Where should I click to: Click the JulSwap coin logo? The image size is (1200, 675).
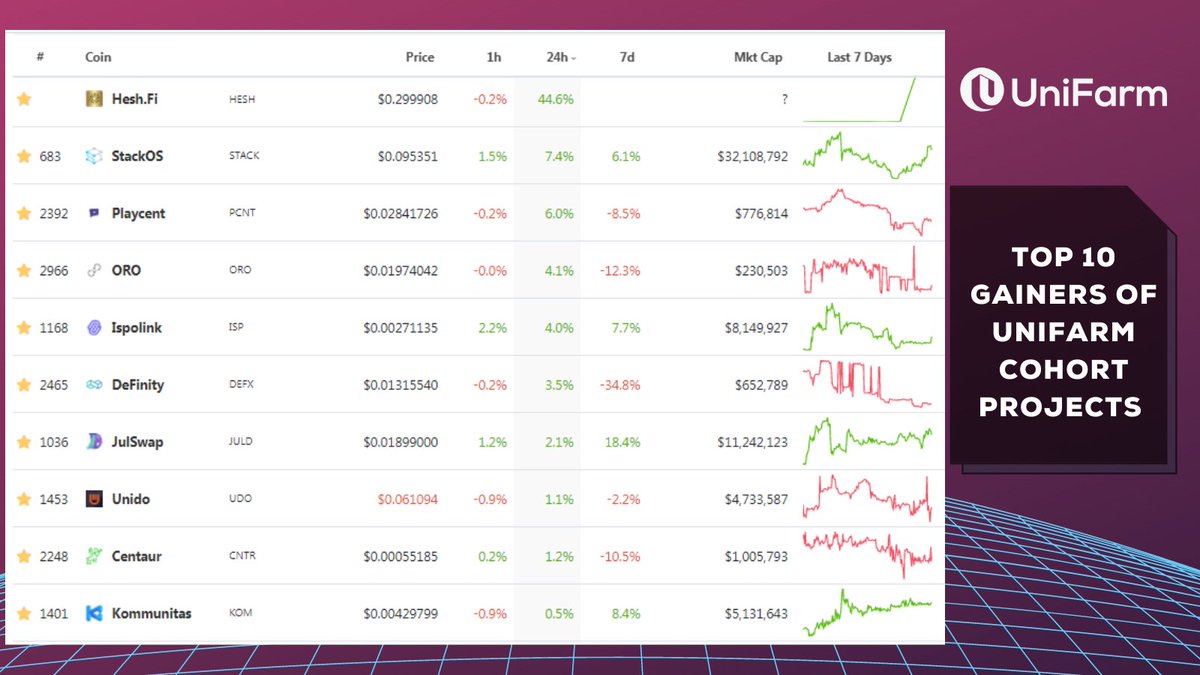click(x=95, y=441)
